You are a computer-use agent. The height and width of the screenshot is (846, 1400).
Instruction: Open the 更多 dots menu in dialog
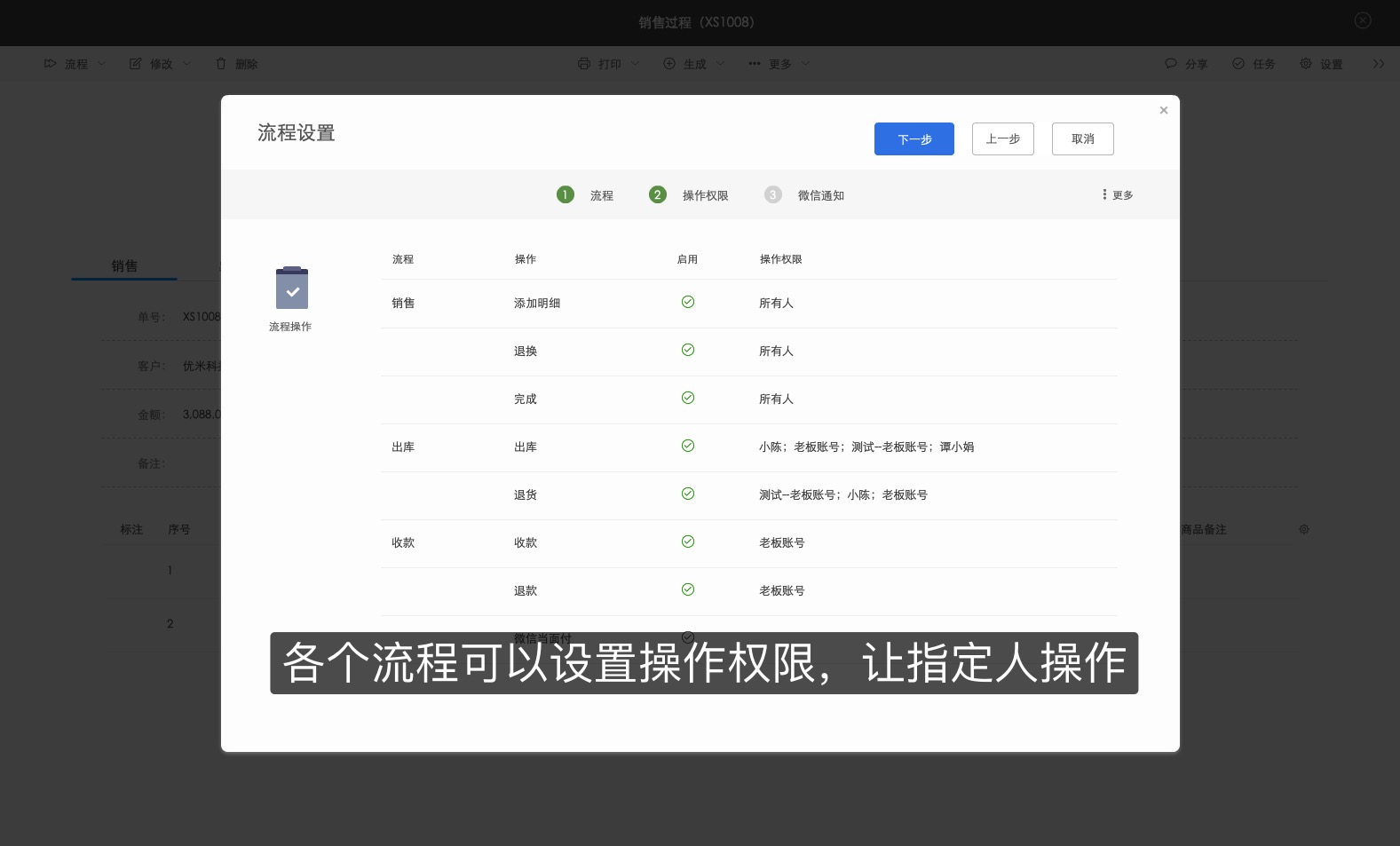click(1117, 195)
